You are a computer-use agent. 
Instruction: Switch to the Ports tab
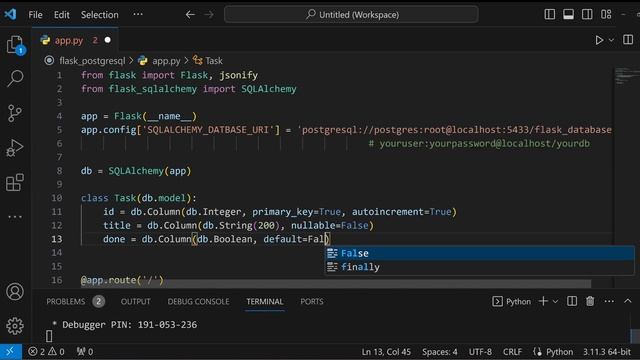click(312, 302)
